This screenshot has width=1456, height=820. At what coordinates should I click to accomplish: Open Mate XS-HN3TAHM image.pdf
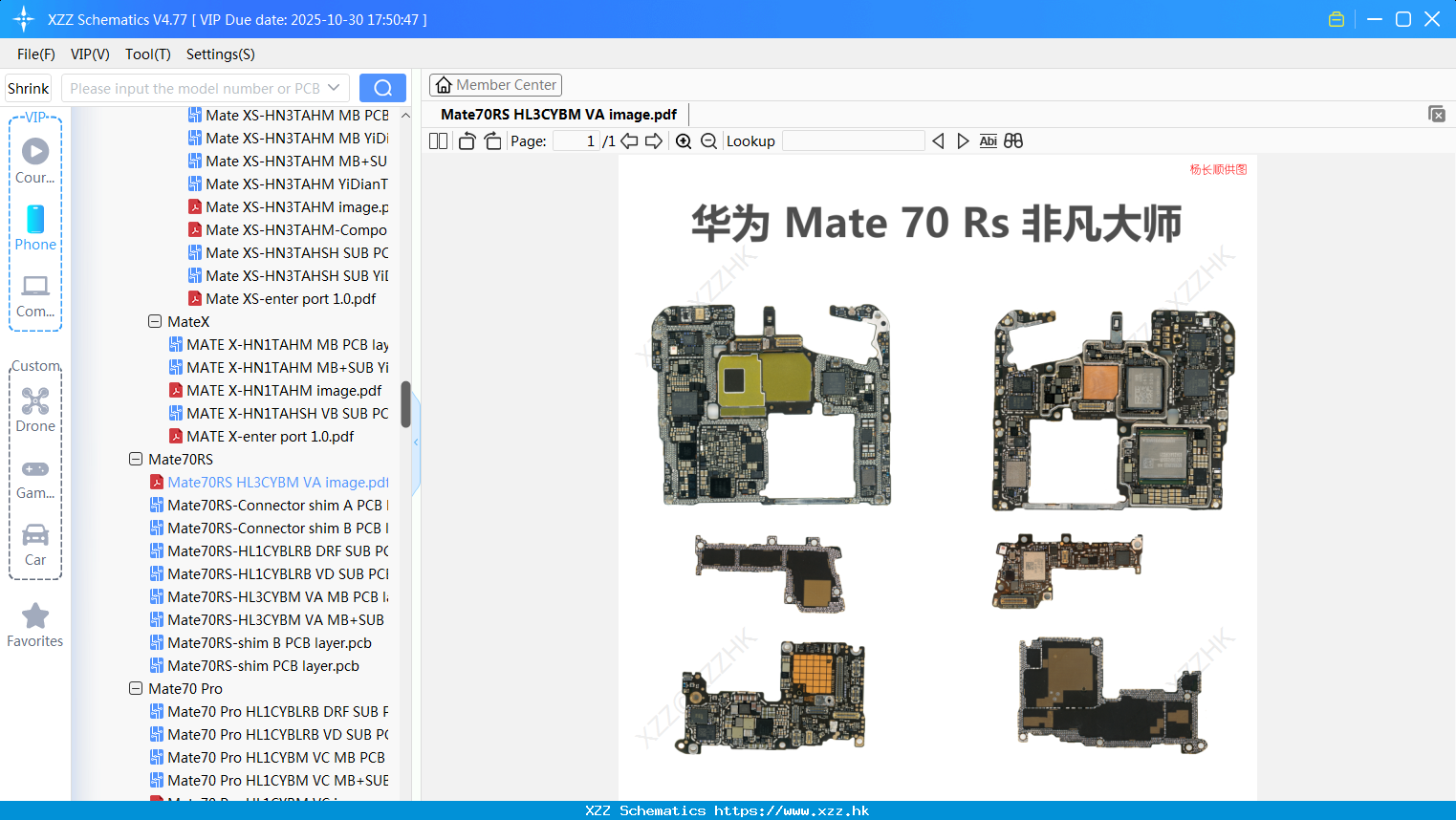[288, 207]
